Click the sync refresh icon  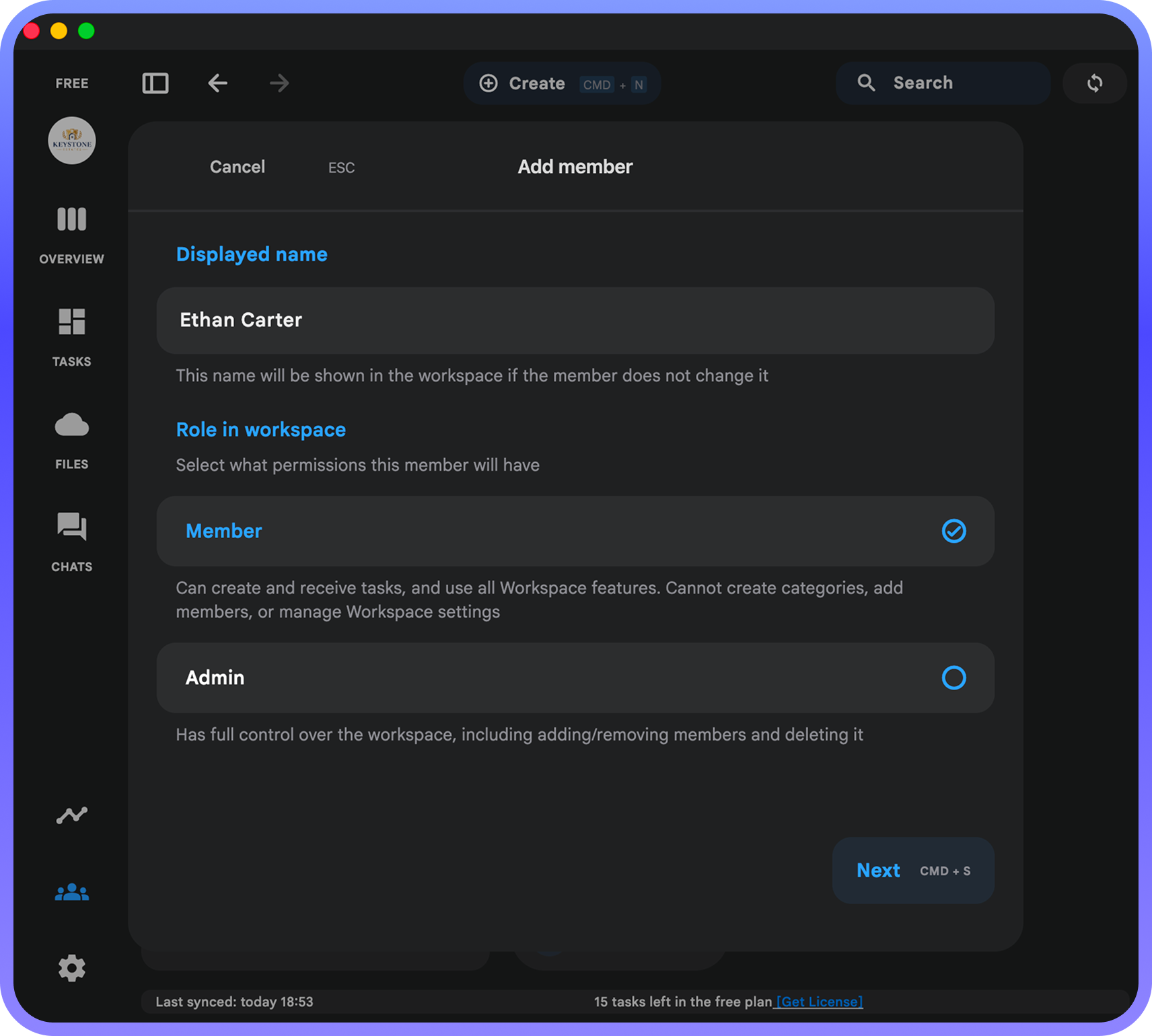[x=1095, y=83]
